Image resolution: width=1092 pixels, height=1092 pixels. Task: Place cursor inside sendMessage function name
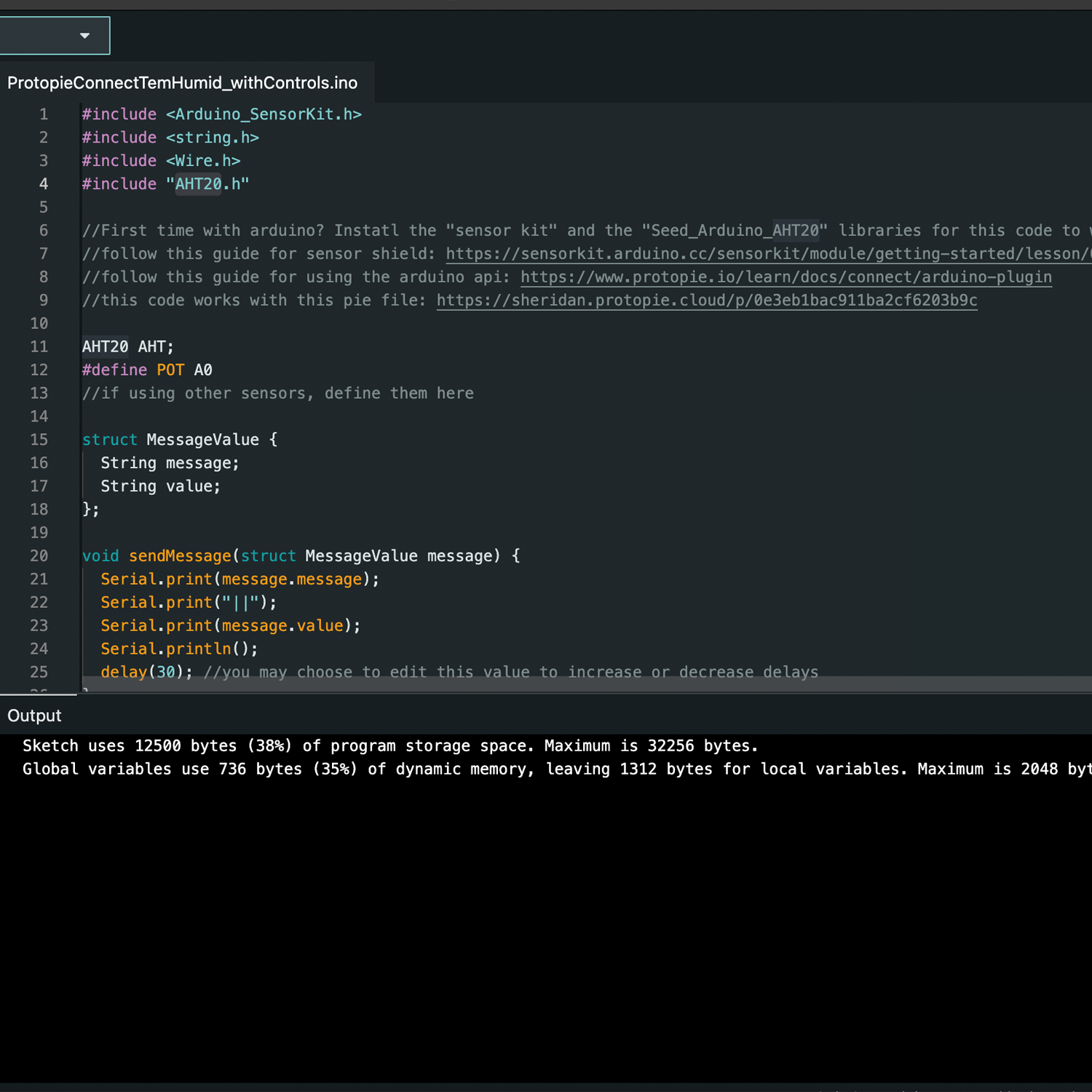pyautogui.click(x=179, y=555)
